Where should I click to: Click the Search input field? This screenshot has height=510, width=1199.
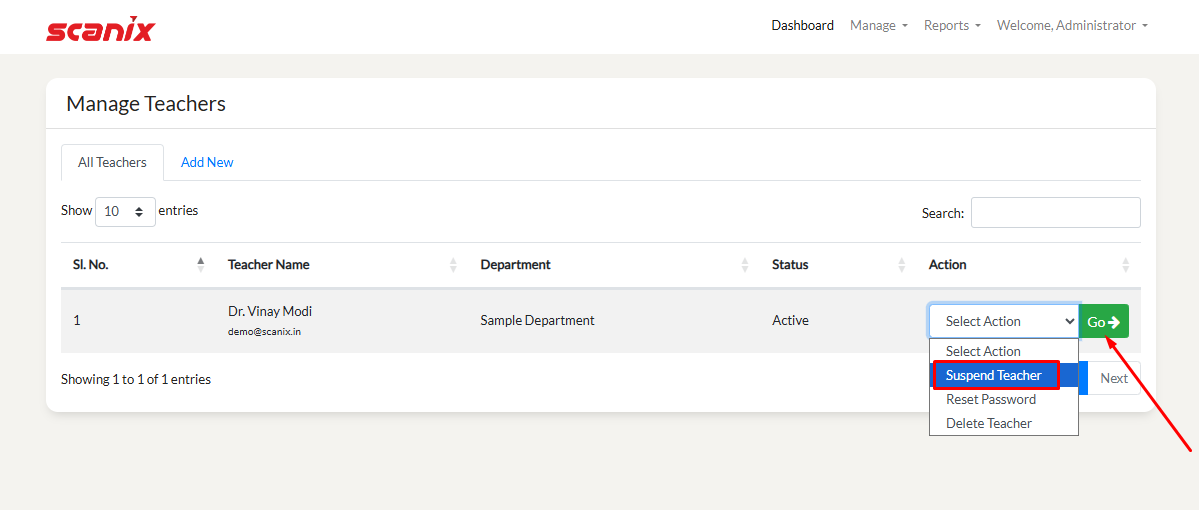[x=1055, y=213]
